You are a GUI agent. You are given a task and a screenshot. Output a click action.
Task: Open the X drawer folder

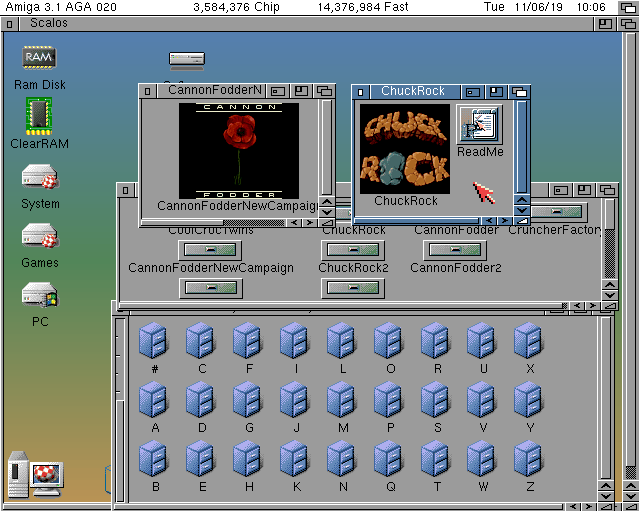click(x=528, y=340)
